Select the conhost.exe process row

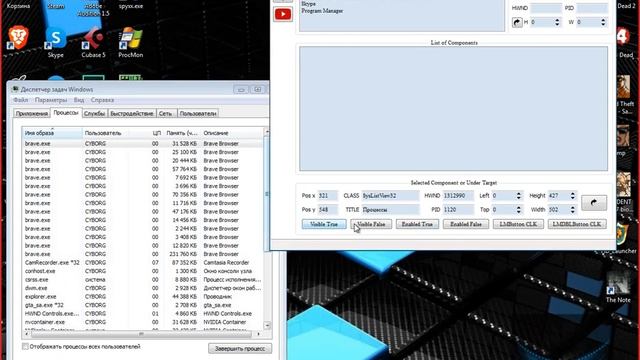click(143, 271)
